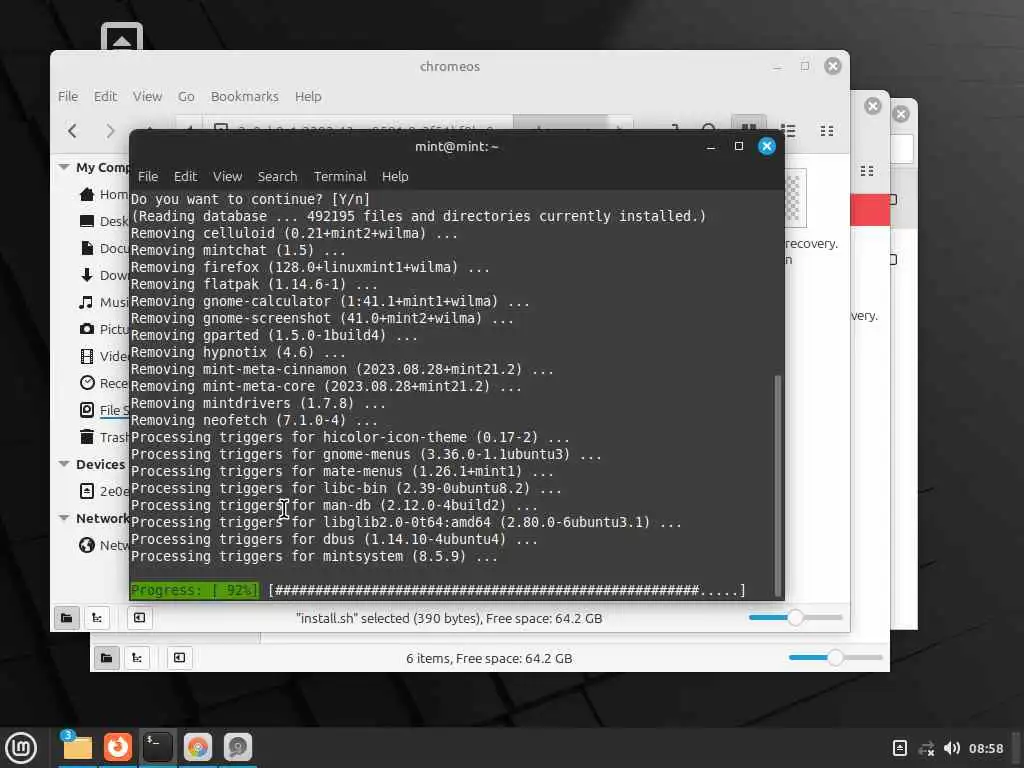Show tree view sidebar in chromeos window
1024x768 pixels.
[x=97, y=618]
